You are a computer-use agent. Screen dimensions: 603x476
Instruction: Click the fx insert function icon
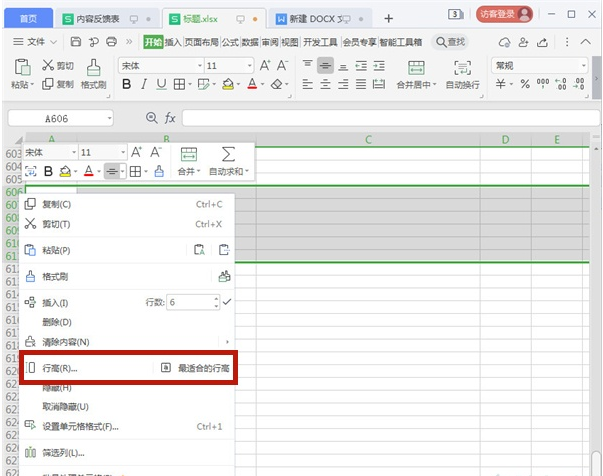(x=170, y=118)
